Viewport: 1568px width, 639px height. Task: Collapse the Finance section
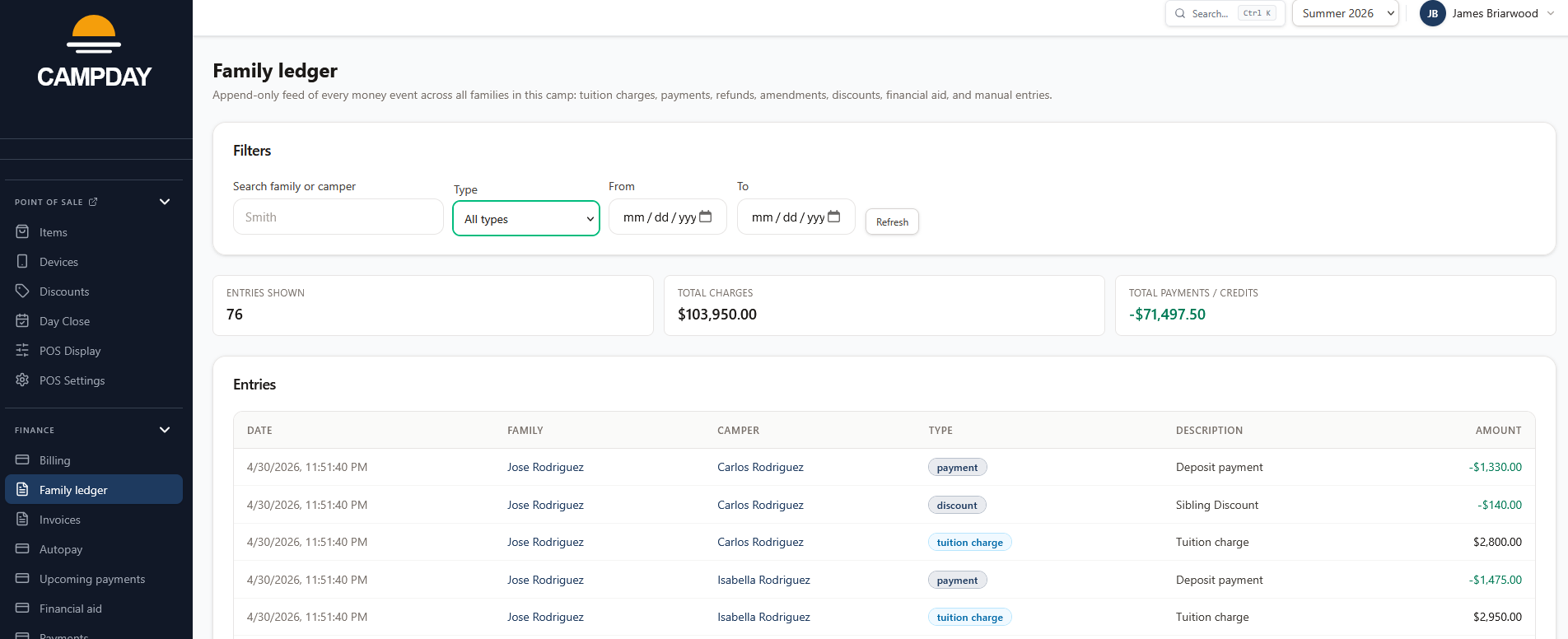(x=165, y=430)
